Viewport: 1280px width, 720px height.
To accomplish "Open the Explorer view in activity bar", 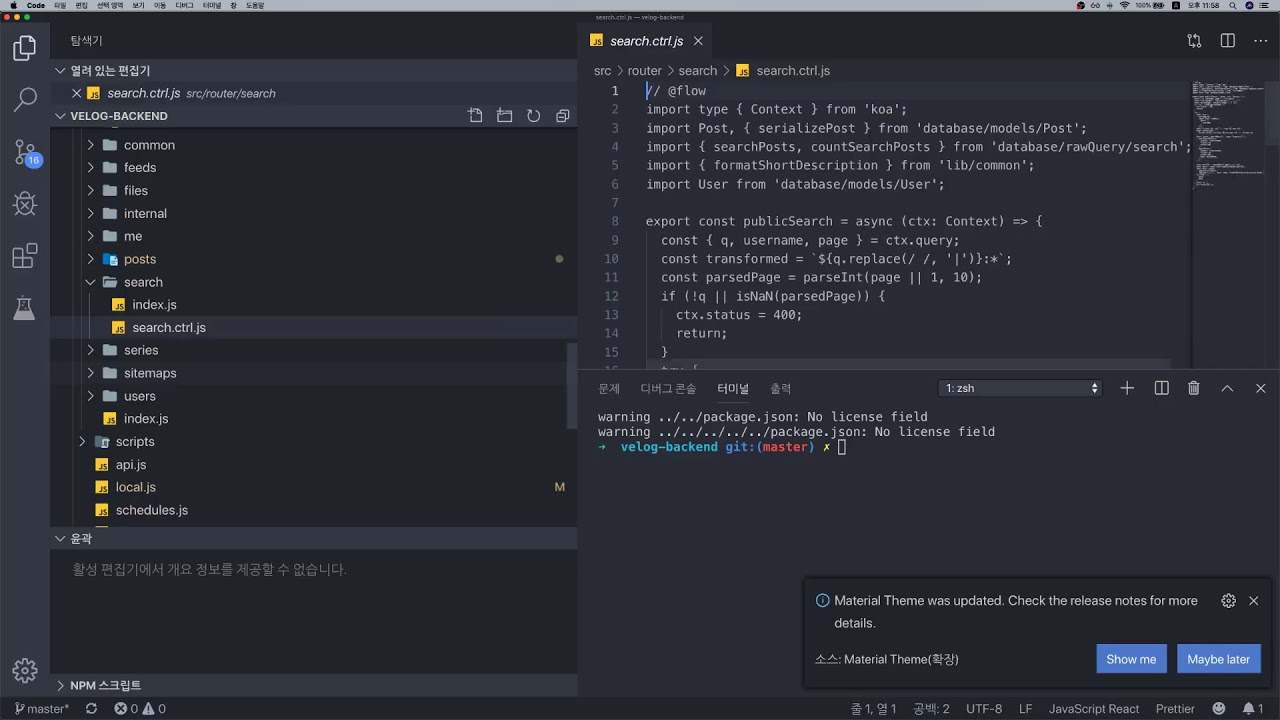I will pyautogui.click(x=25, y=48).
